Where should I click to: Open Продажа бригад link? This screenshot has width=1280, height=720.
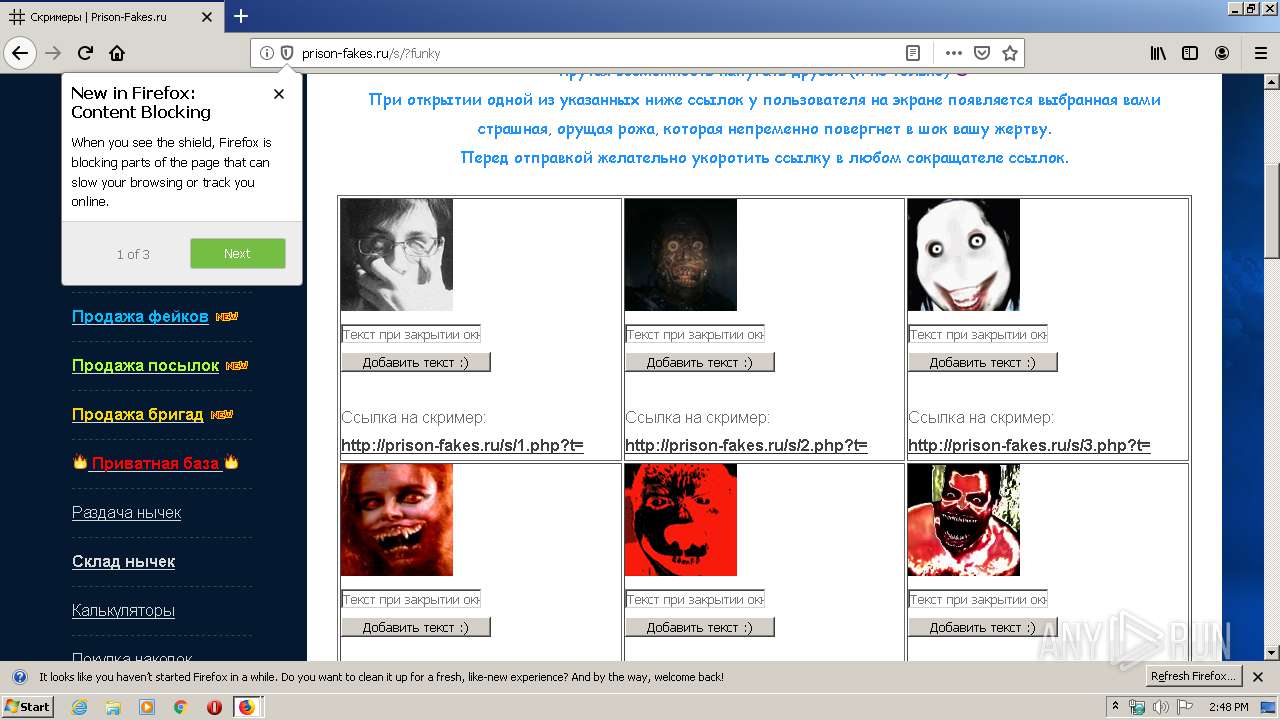click(137, 414)
